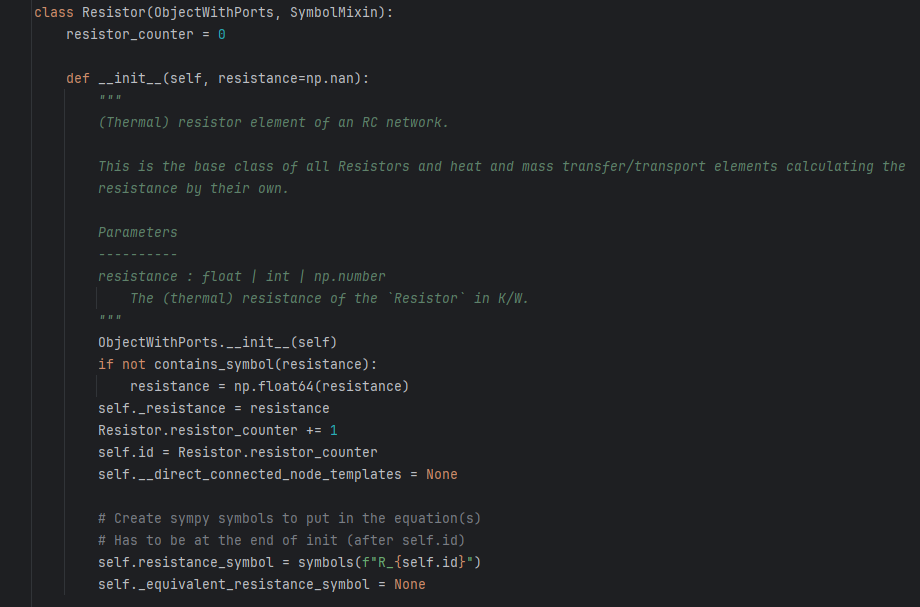Click the self.__direct_connected_node_templates attribute
This screenshot has width=920, height=607.
(x=253, y=474)
